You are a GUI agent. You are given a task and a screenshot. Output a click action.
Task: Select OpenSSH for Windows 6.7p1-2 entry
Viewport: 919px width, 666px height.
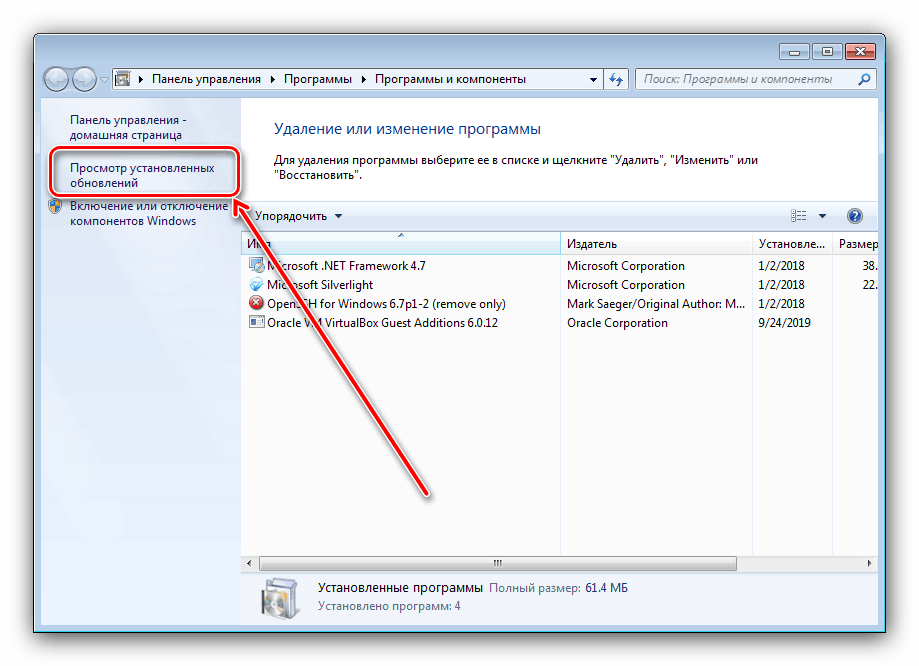(x=560, y=304)
